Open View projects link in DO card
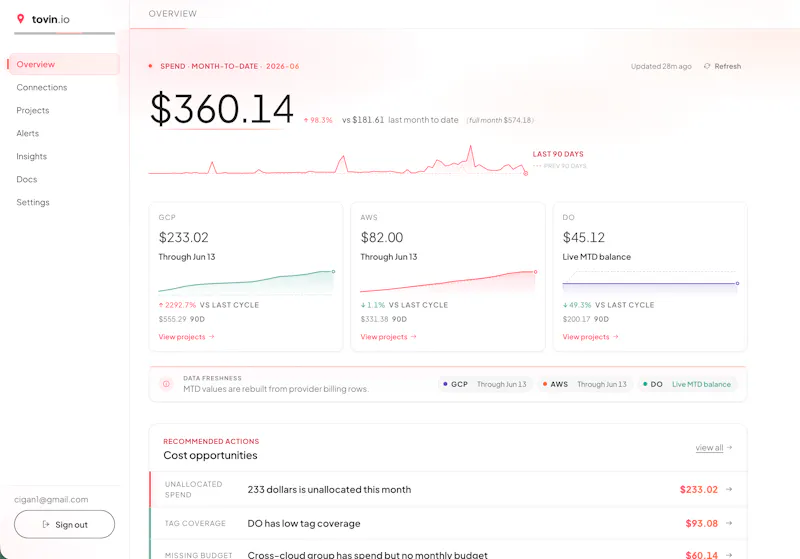800x559 pixels. click(x=590, y=337)
